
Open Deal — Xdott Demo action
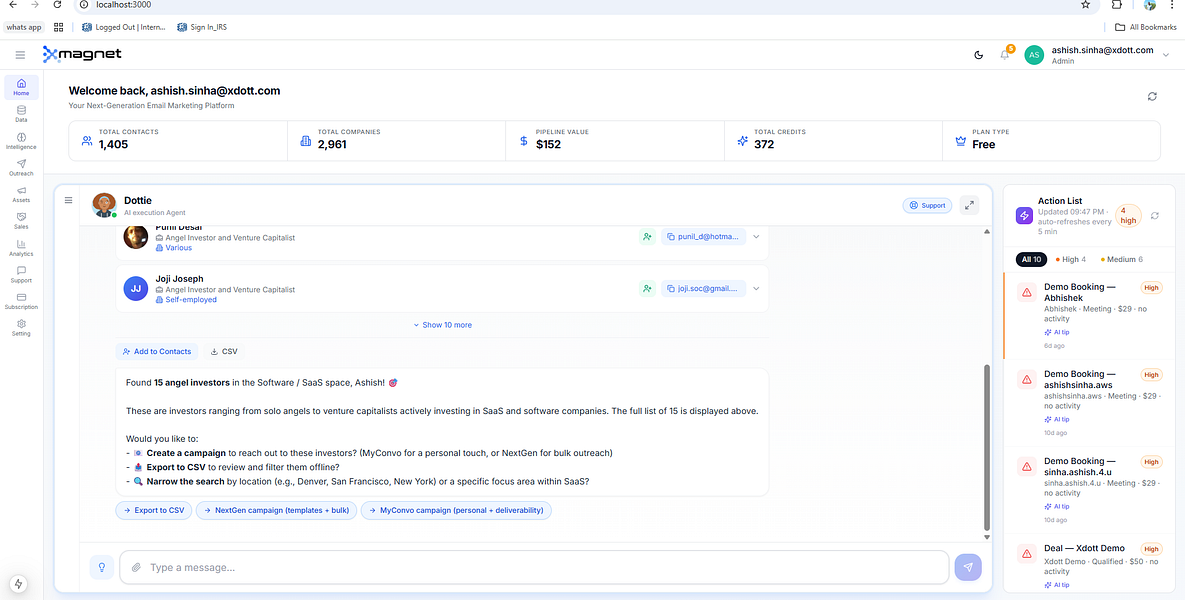(x=1088, y=564)
